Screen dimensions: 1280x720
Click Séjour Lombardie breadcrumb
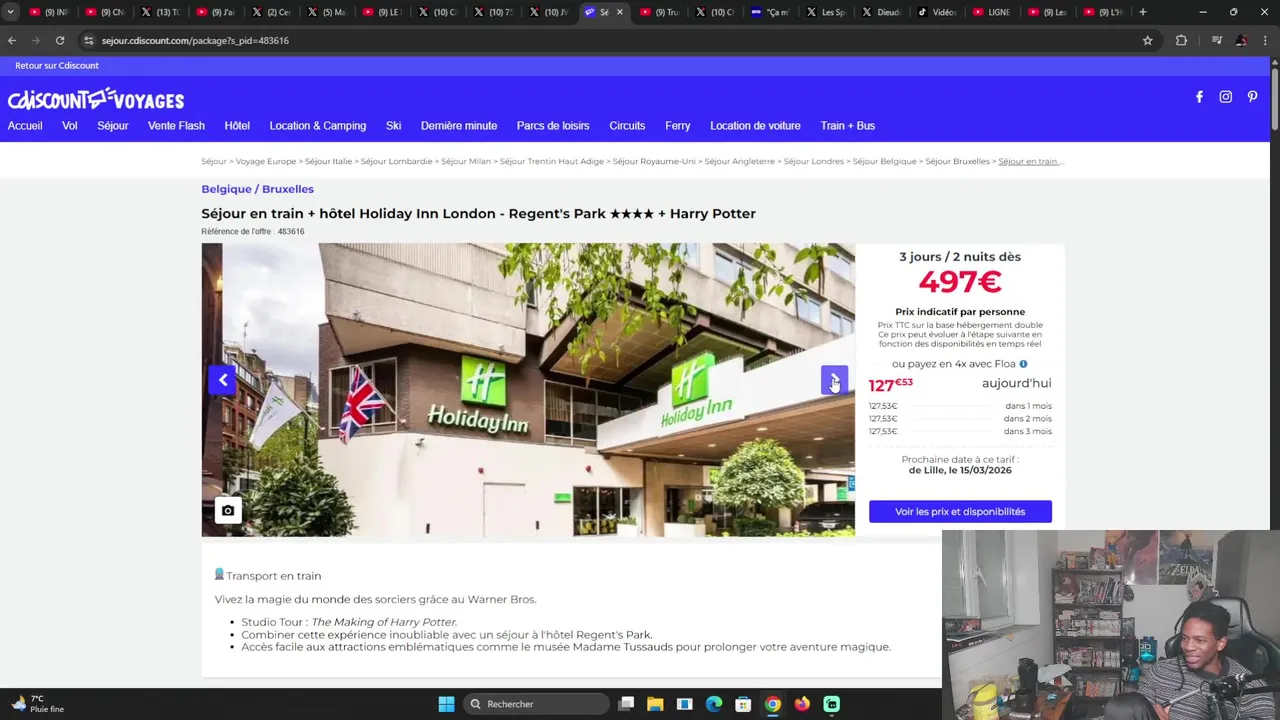396,161
